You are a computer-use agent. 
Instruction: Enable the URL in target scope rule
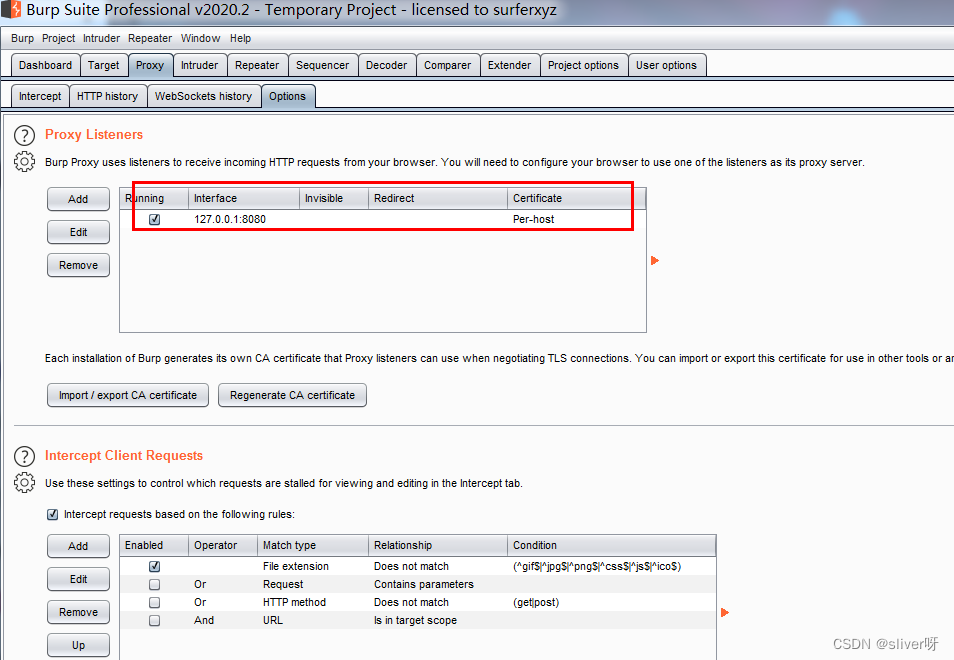[155, 620]
